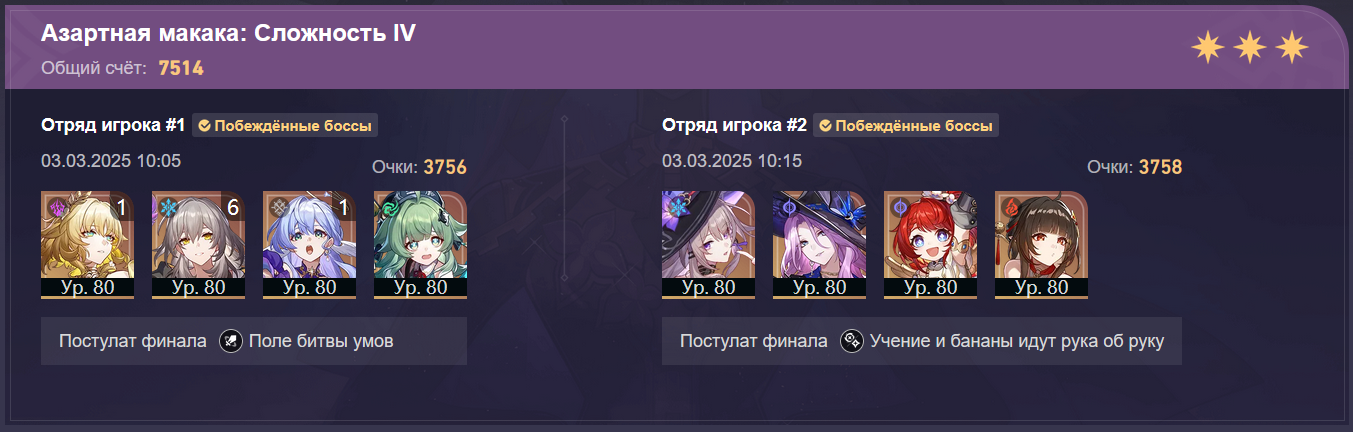Open Побеждённые боссы badge for Отряд игрока #1
Image resolution: width=1353 pixels, height=432 pixels.
285,126
